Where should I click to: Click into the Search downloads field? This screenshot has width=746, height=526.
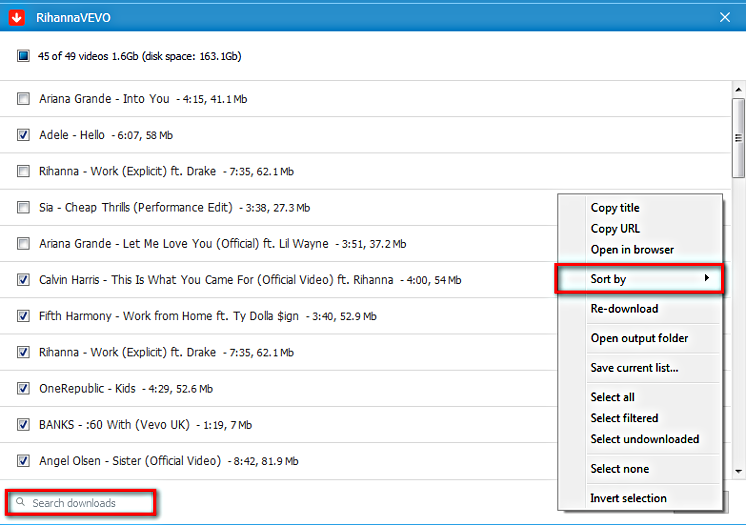(81, 503)
